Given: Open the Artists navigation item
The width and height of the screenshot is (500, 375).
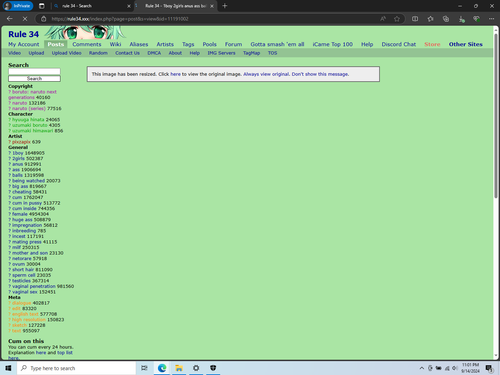Looking at the screenshot, I should tap(165, 44).
